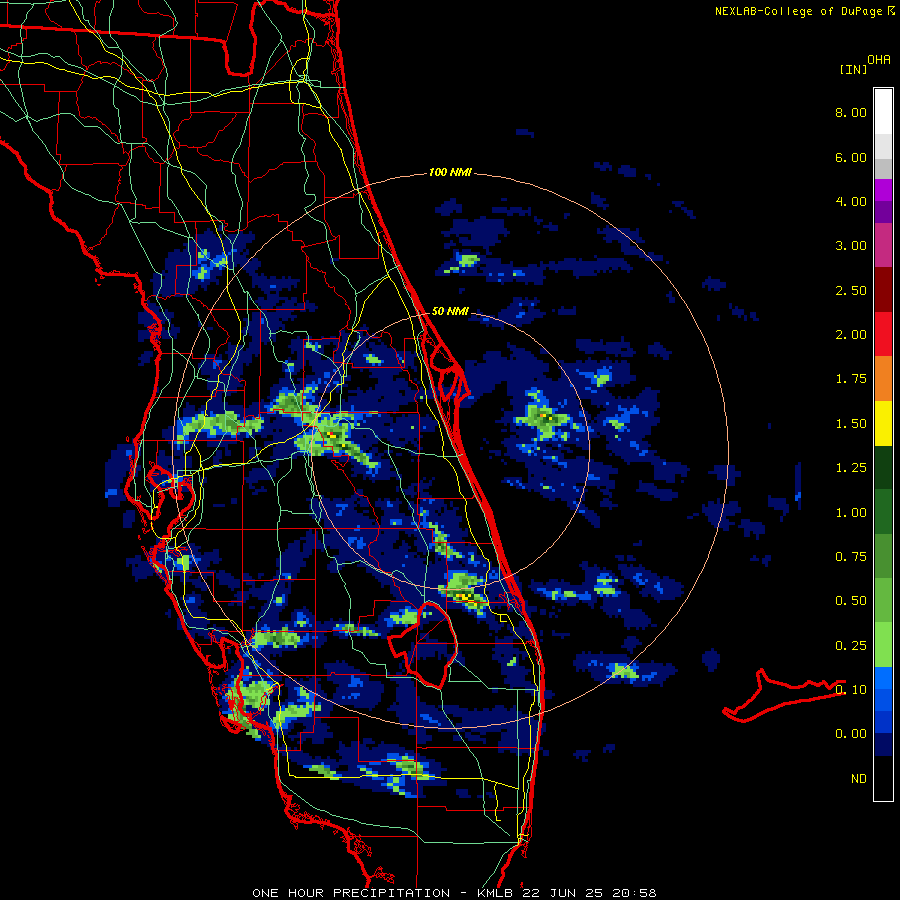Image resolution: width=900 pixels, height=900 pixels.
Task: Click the 50 NMI range ring label
Action: [x=450, y=311]
